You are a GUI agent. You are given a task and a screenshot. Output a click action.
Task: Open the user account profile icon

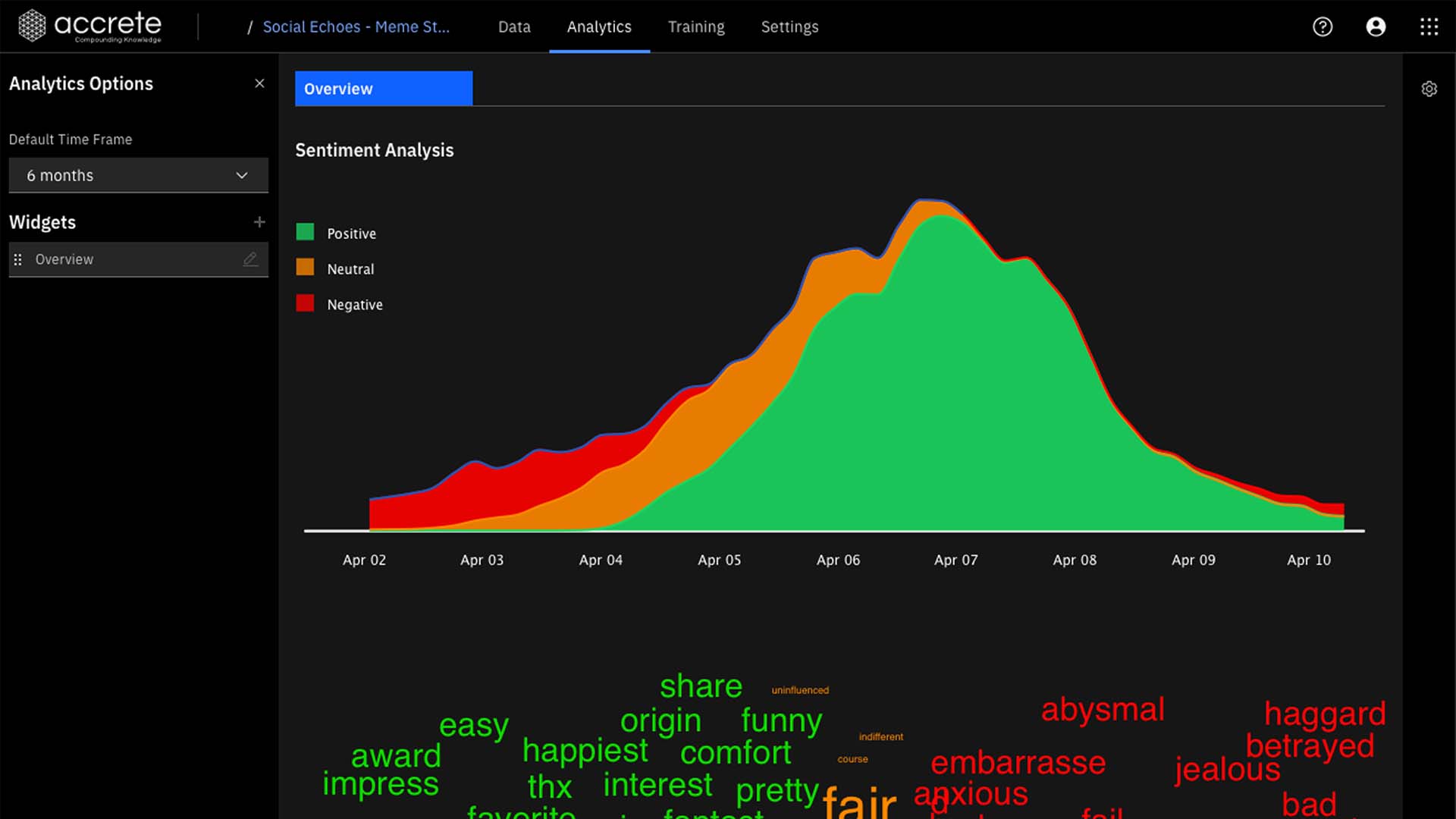pos(1376,27)
